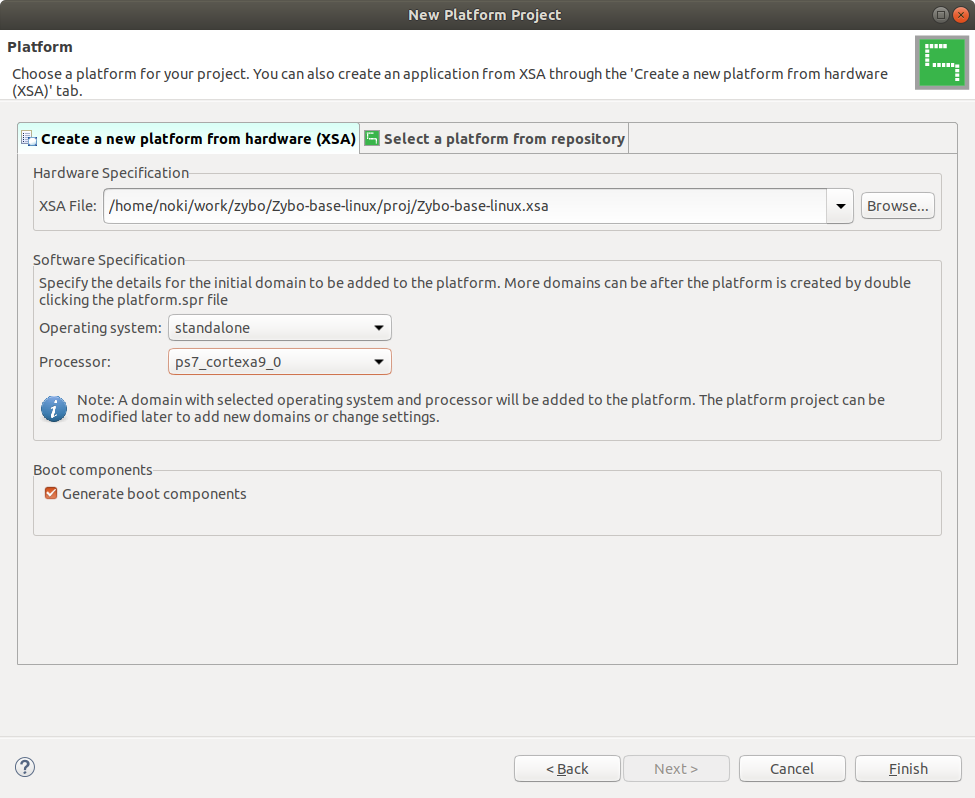Click the Hardware Specification group label
The width and height of the screenshot is (975, 798).
coord(111,173)
